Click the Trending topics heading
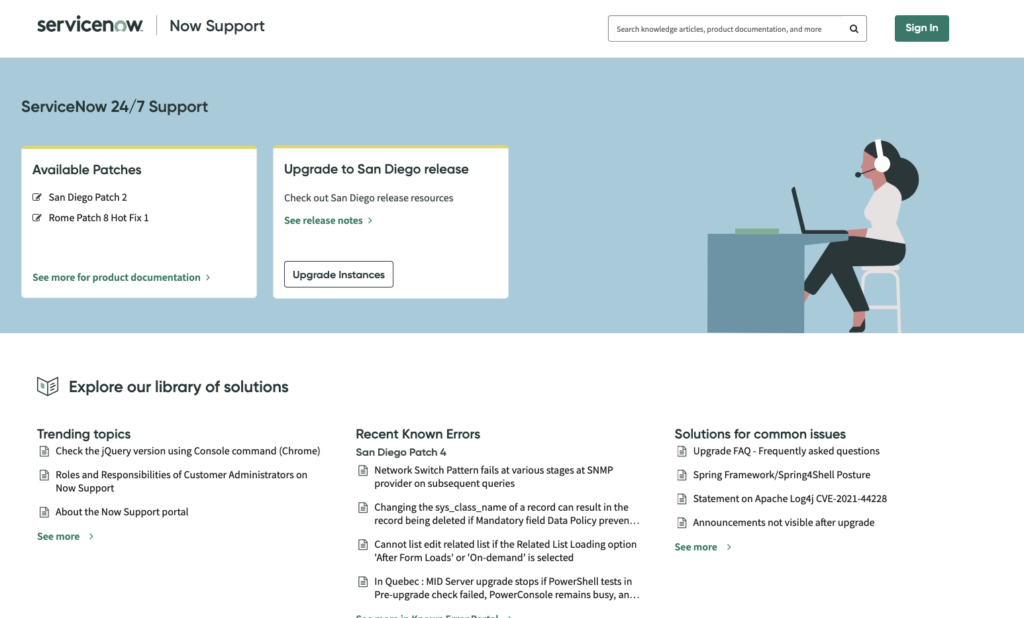Viewport: 1024px width, 618px height. tap(84, 434)
